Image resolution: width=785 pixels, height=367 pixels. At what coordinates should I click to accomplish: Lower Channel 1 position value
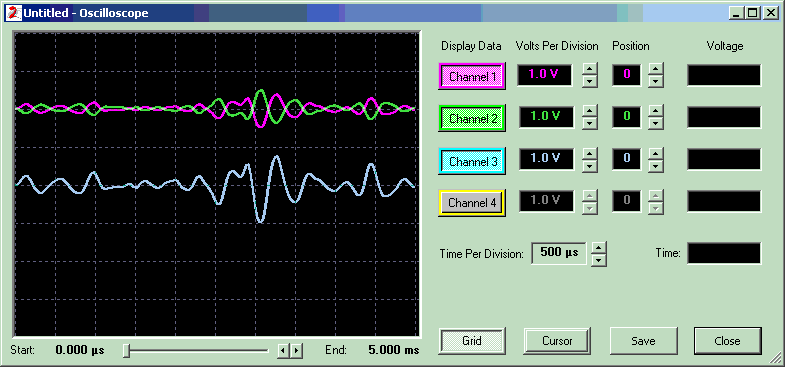(x=656, y=81)
